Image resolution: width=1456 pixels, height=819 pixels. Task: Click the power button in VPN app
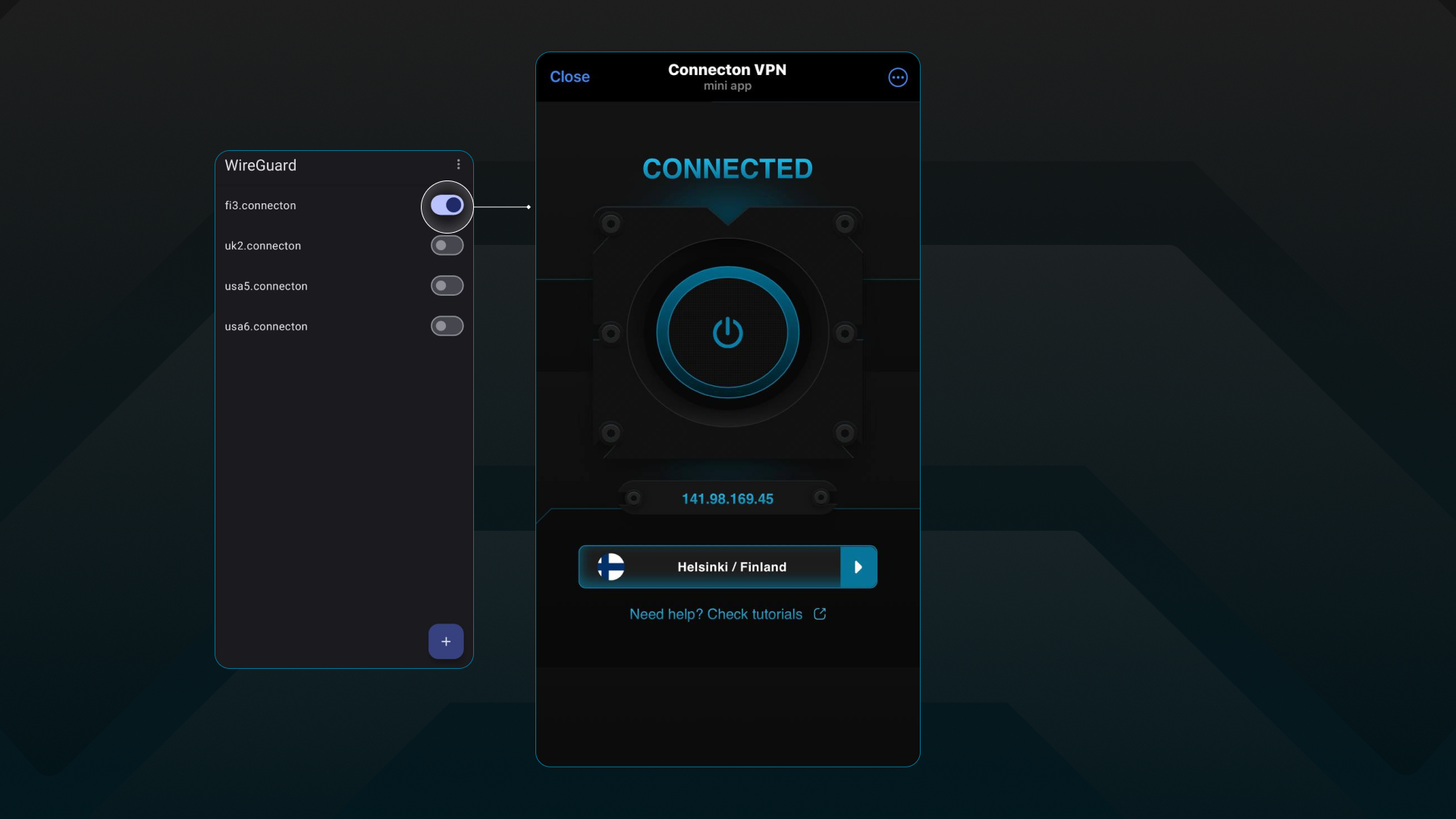click(x=727, y=332)
